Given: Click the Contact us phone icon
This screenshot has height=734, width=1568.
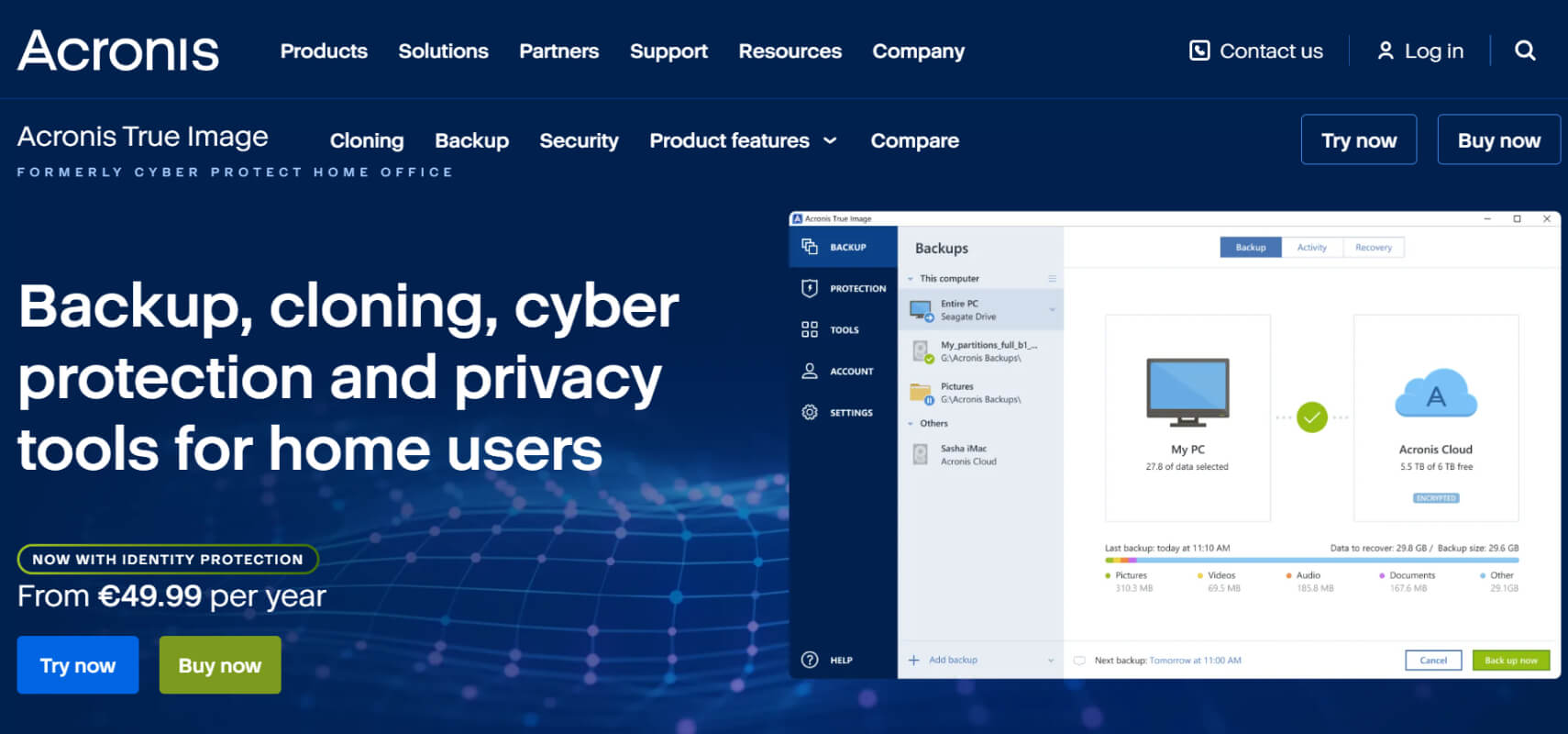Looking at the screenshot, I should coord(1199,50).
